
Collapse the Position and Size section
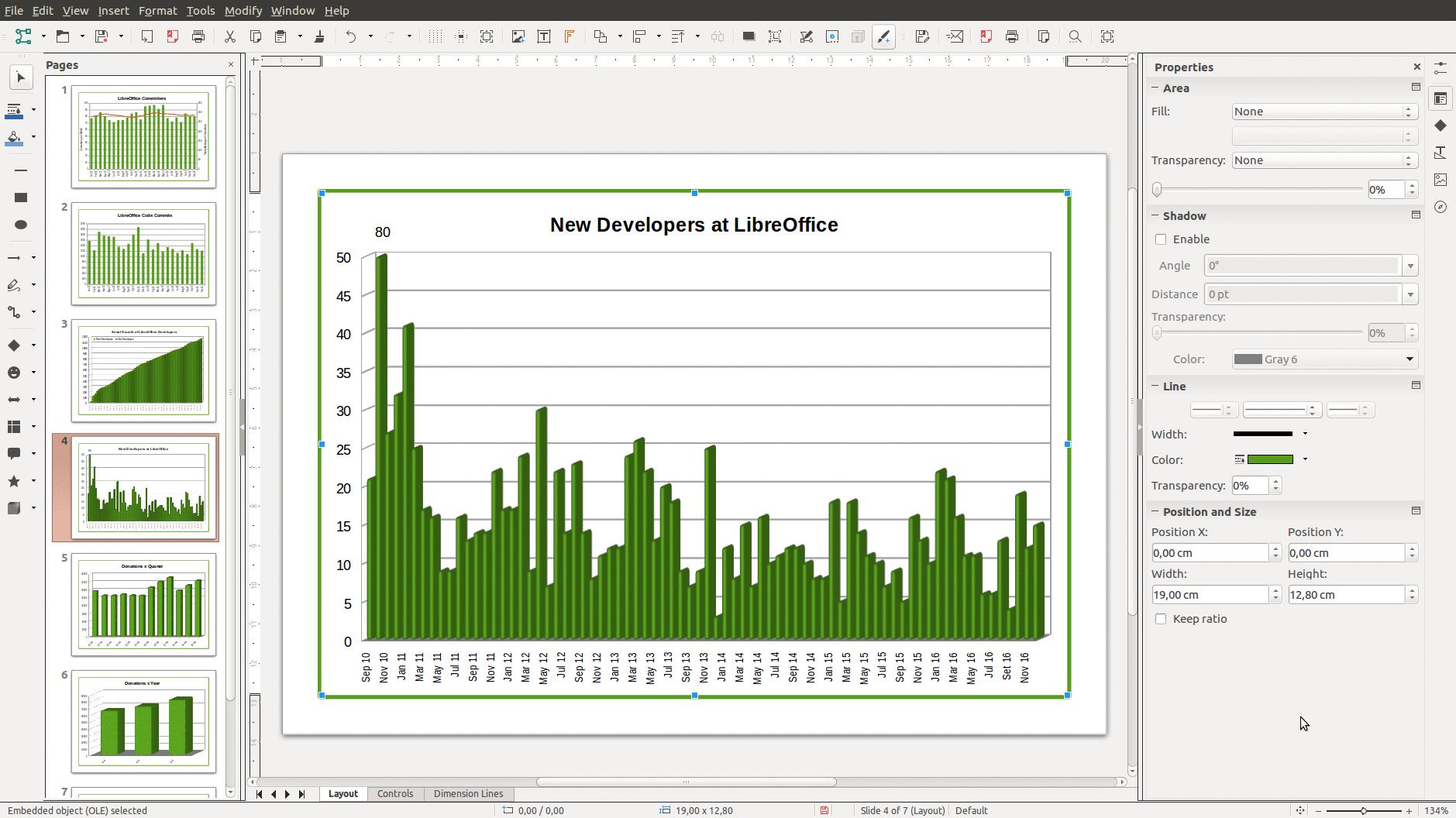[x=1155, y=511]
